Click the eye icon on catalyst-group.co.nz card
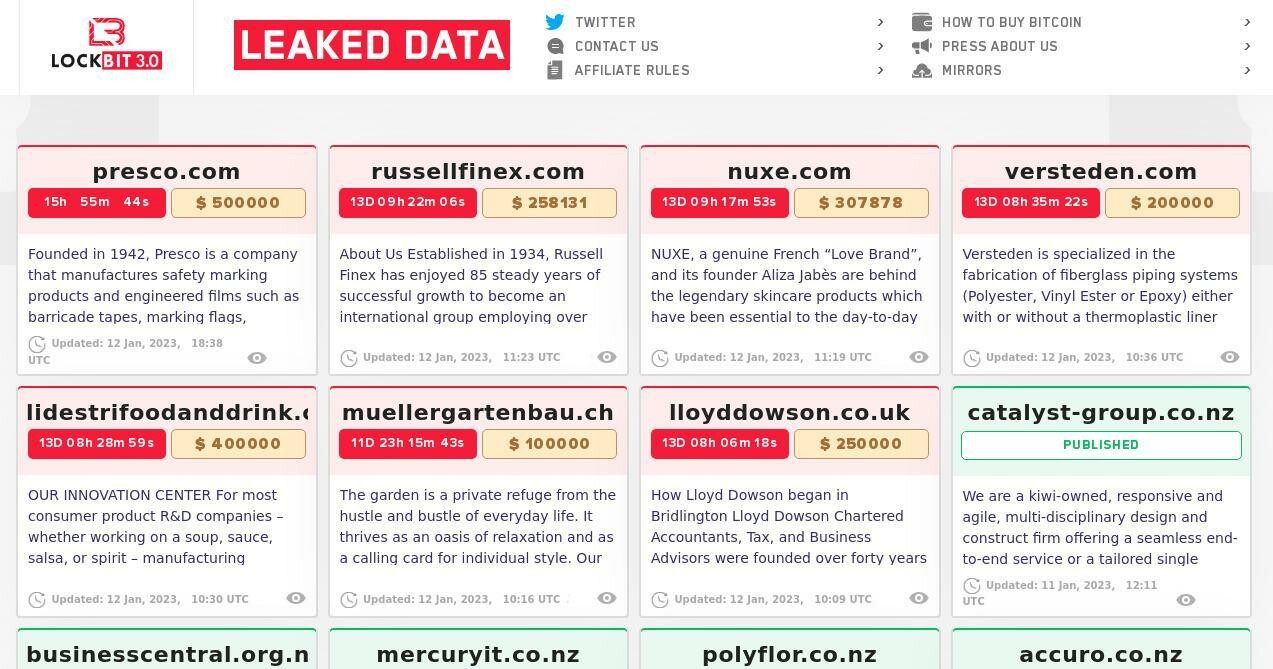Viewport: 1273px width, 669px height. [1186, 600]
